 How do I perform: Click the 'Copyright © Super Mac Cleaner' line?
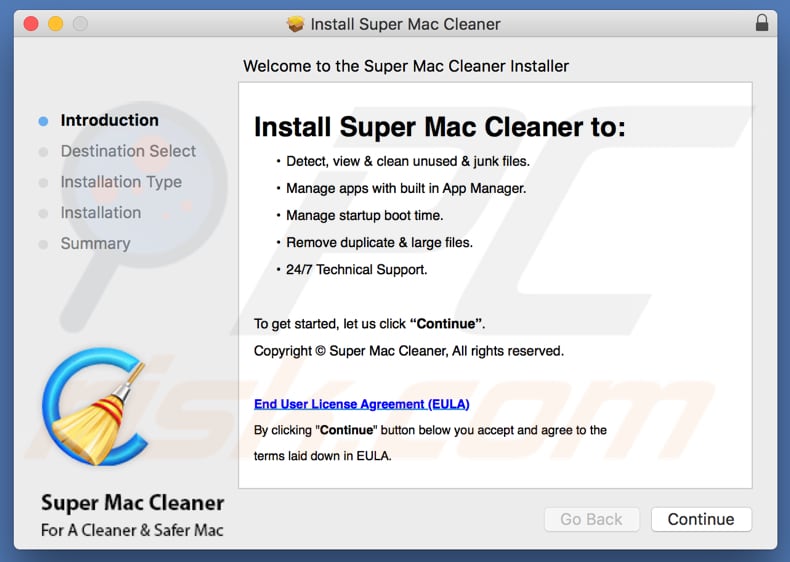coord(409,351)
